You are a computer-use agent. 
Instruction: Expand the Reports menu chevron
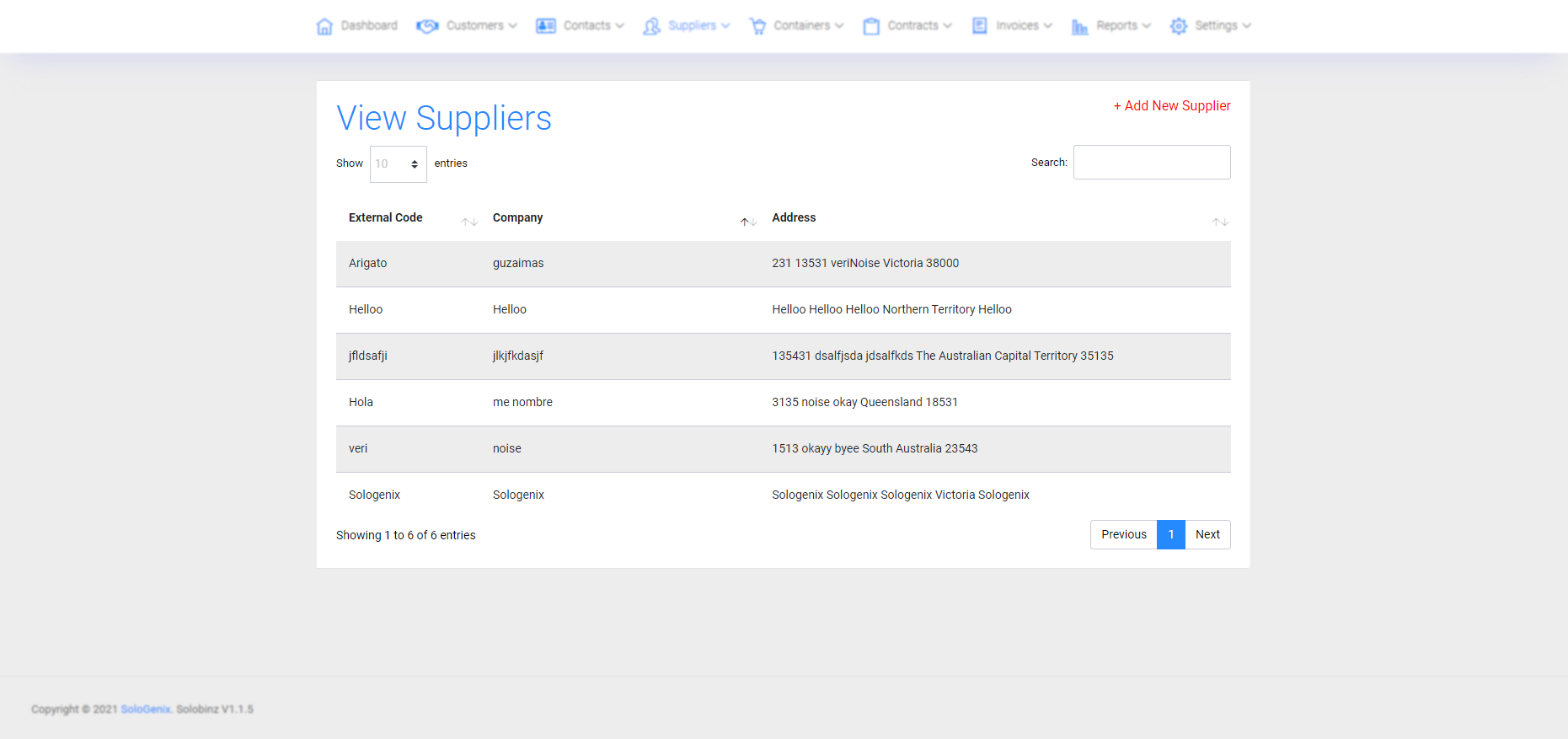pos(1147,26)
